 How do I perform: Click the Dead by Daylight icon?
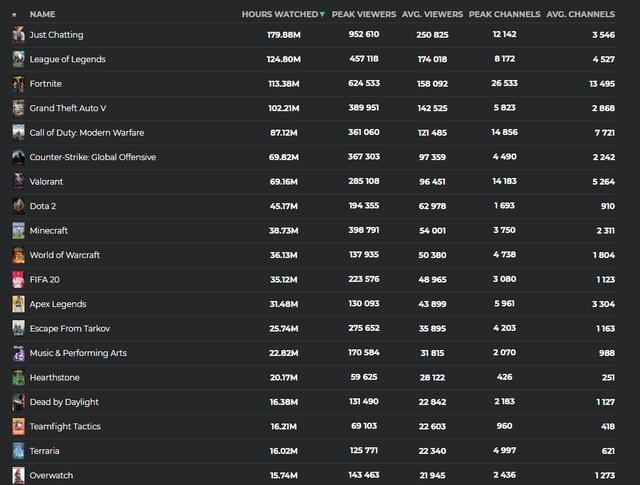pos(18,402)
